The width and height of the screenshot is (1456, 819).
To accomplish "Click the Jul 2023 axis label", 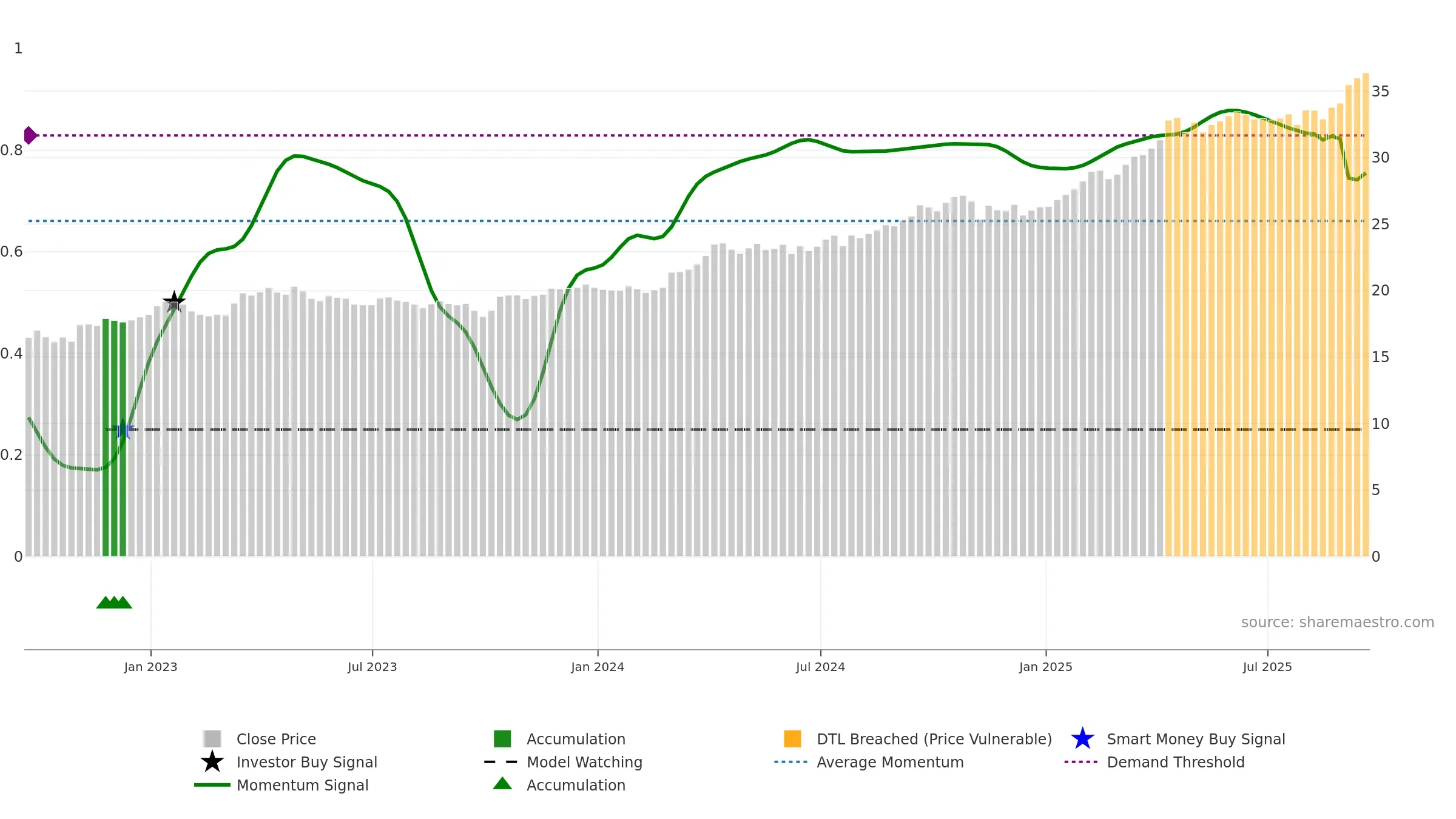I will pos(372,667).
